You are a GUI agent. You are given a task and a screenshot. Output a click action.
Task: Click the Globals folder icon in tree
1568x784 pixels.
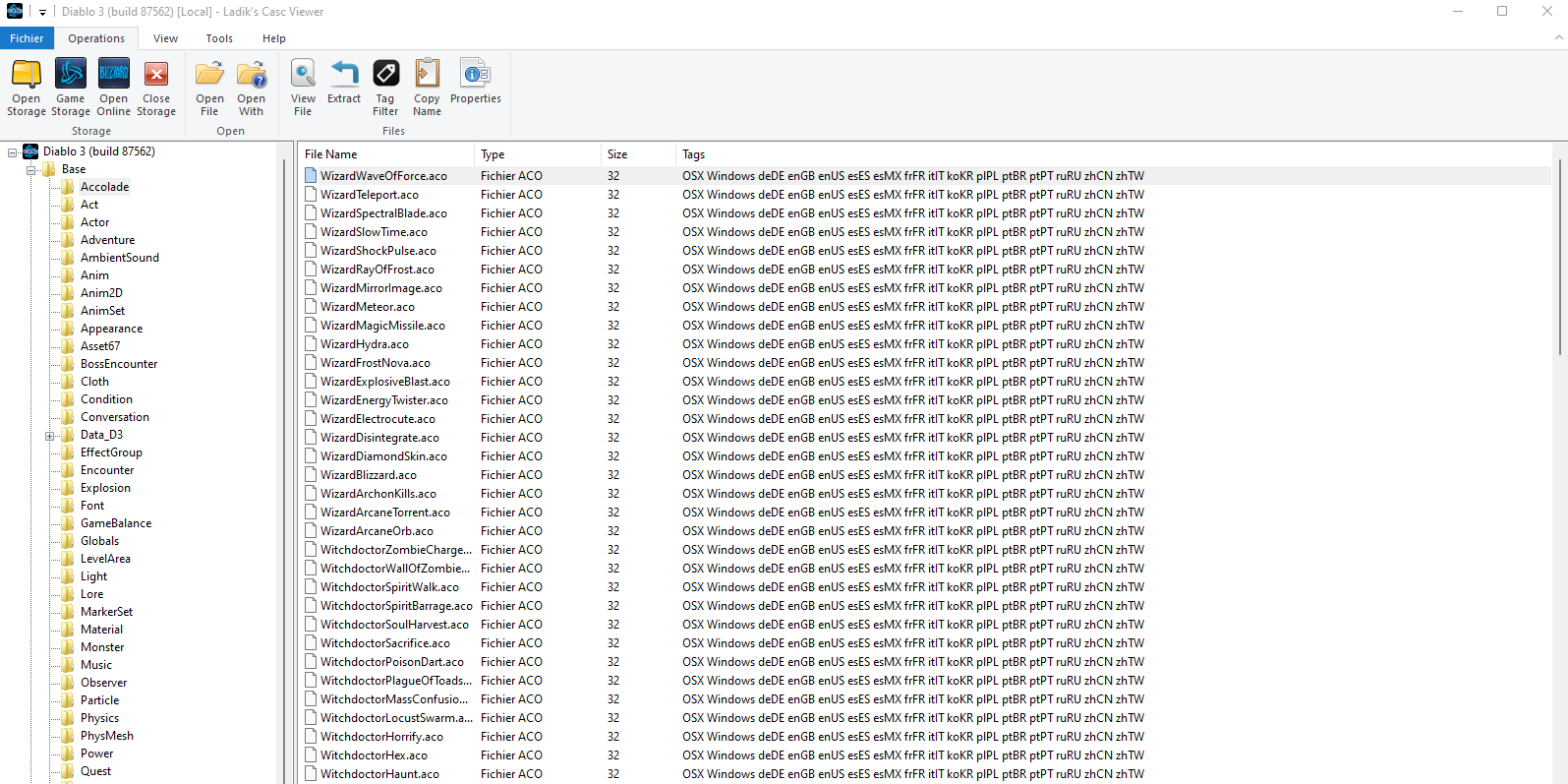click(68, 541)
